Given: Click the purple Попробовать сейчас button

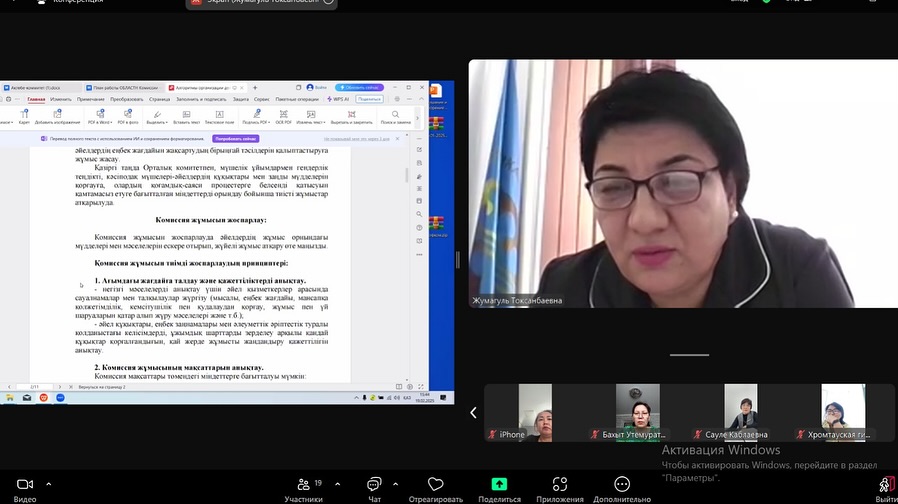Looking at the screenshot, I should [x=236, y=139].
